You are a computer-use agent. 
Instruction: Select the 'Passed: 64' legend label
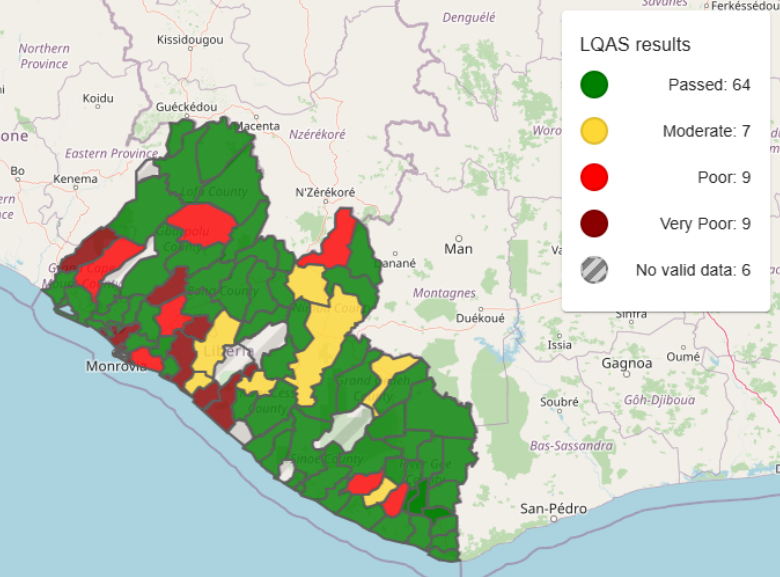tap(709, 85)
